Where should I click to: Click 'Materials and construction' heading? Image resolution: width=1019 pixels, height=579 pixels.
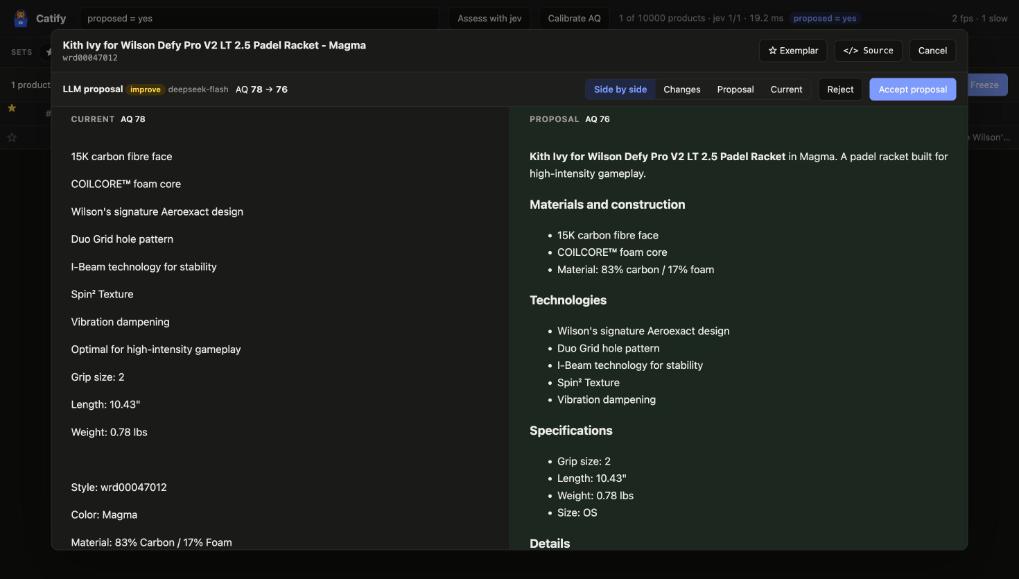pos(607,205)
